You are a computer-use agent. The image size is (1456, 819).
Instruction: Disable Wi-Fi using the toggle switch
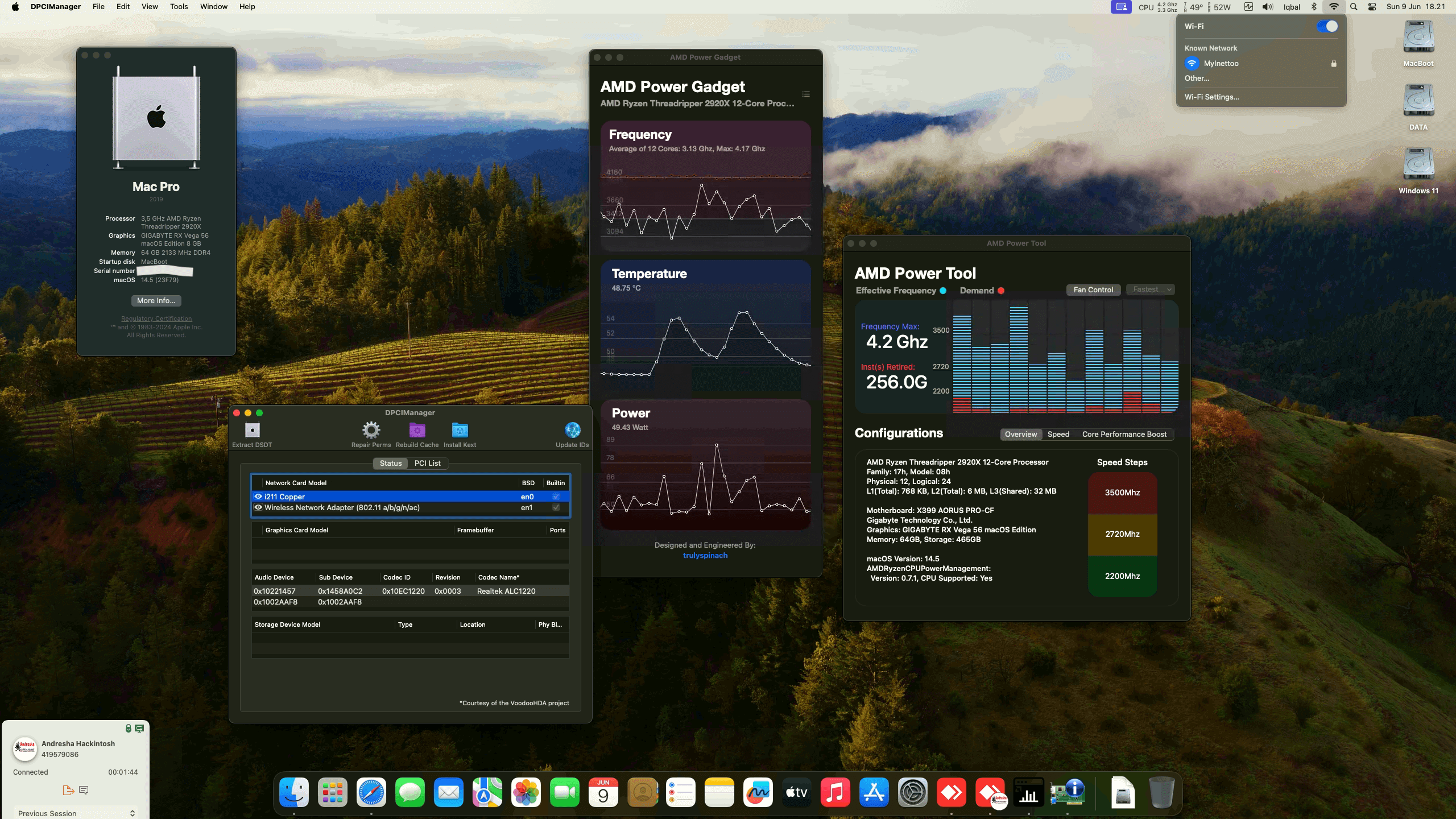(x=1327, y=26)
